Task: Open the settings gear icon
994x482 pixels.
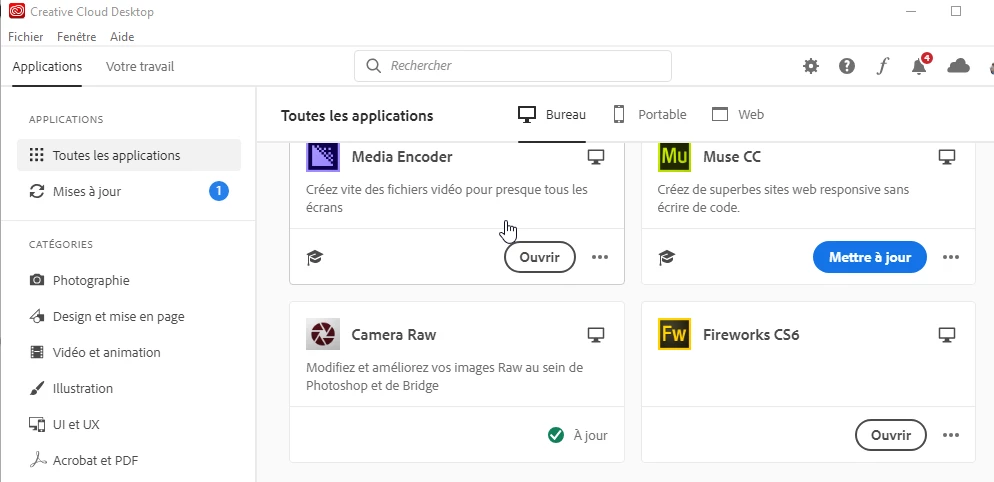Action: click(x=811, y=66)
